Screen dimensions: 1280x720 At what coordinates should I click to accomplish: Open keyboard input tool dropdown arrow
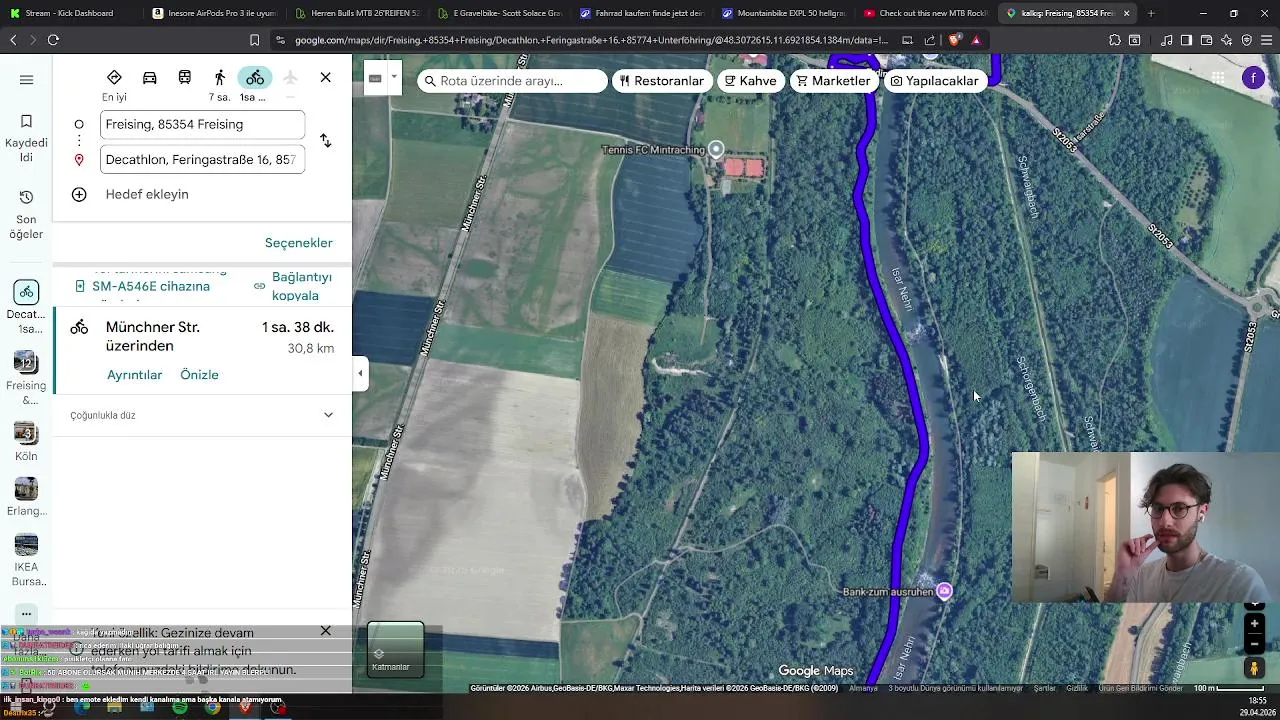click(x=395, y=77)
